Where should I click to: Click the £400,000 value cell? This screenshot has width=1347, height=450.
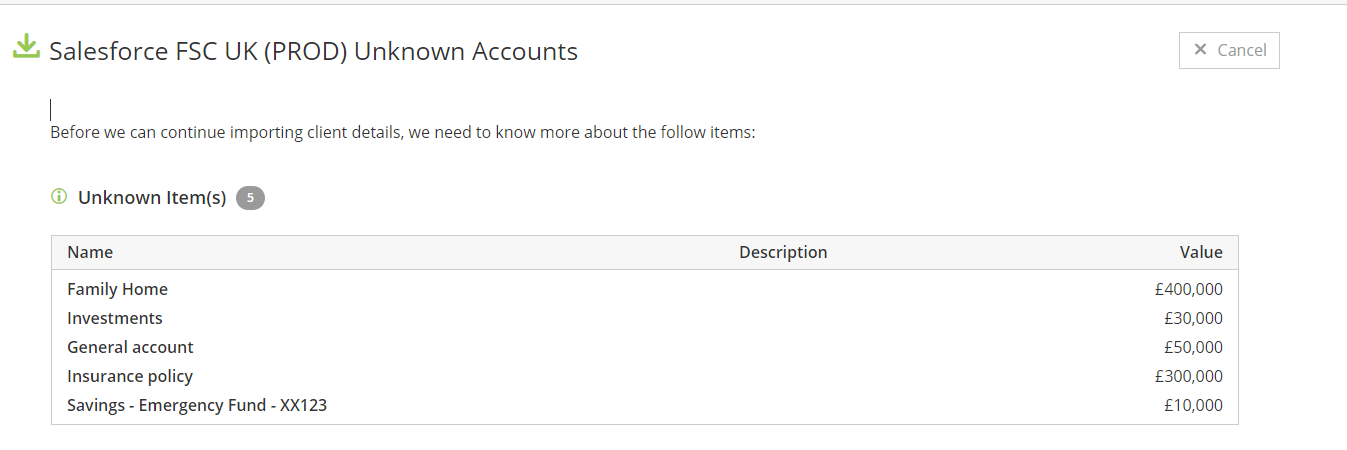[1188, 289]
